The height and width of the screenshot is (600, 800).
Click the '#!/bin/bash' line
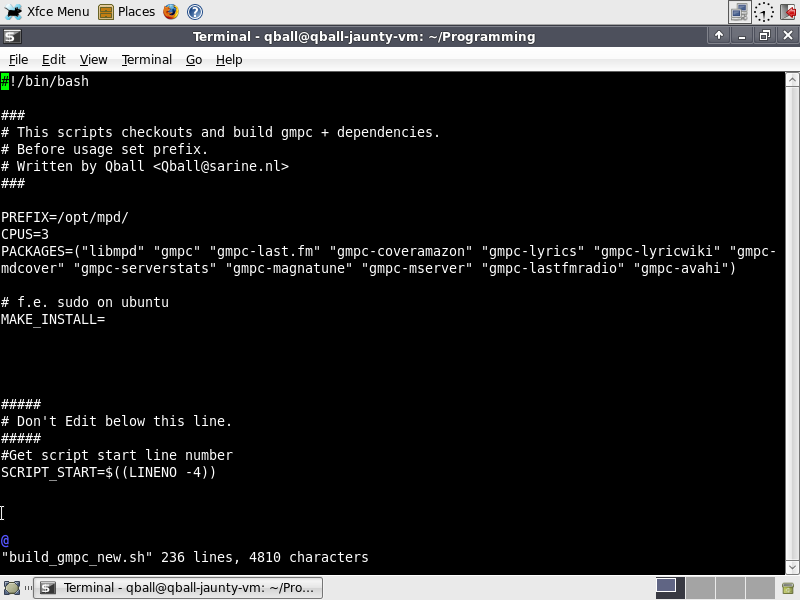tap(45, 81)
